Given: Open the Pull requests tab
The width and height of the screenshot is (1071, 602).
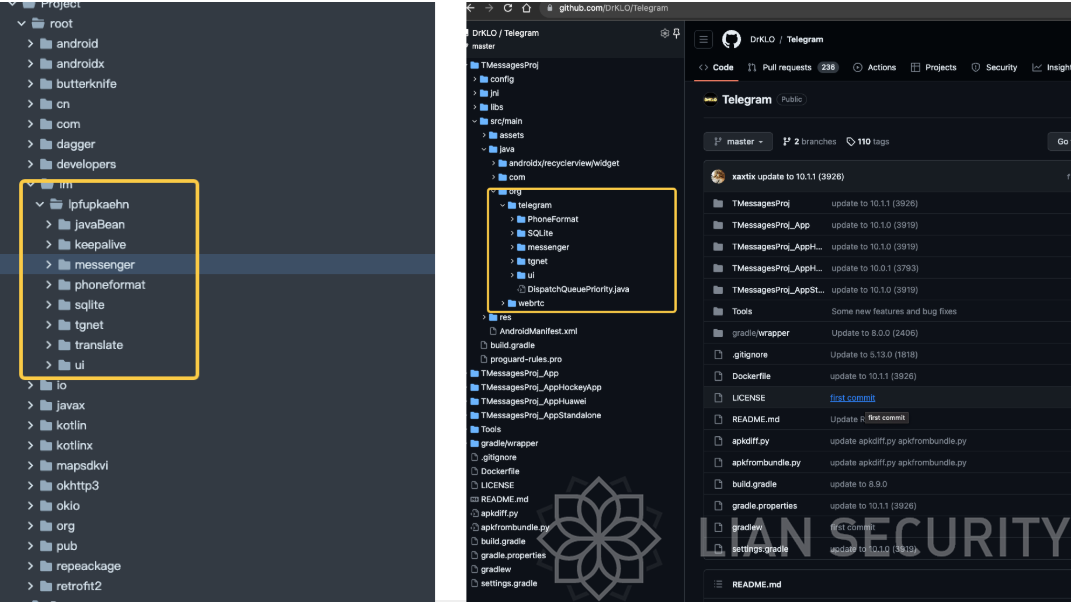Looking at the screenshot, I should click(792, 68).
